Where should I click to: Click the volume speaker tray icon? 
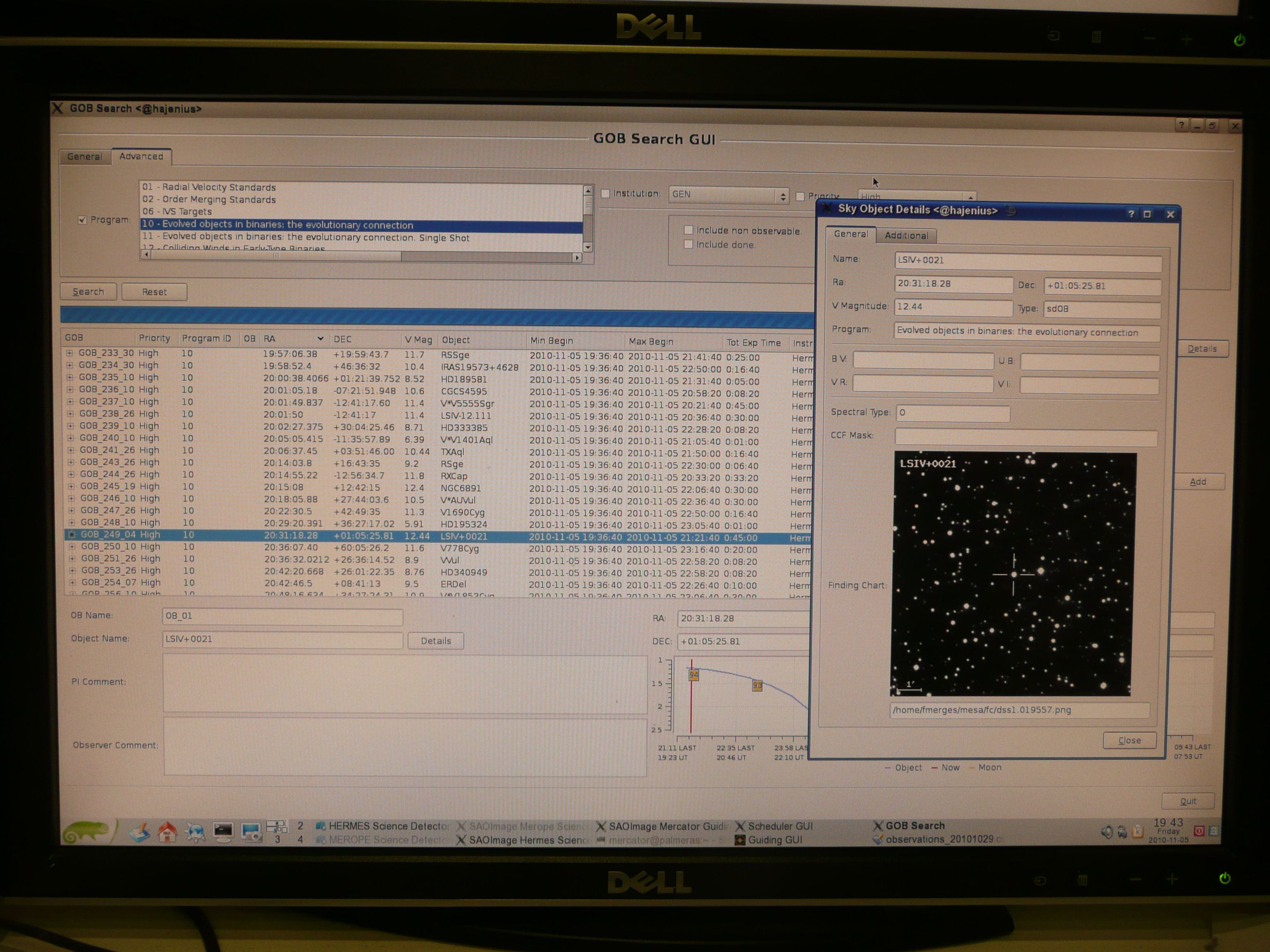pos(1106,831)
